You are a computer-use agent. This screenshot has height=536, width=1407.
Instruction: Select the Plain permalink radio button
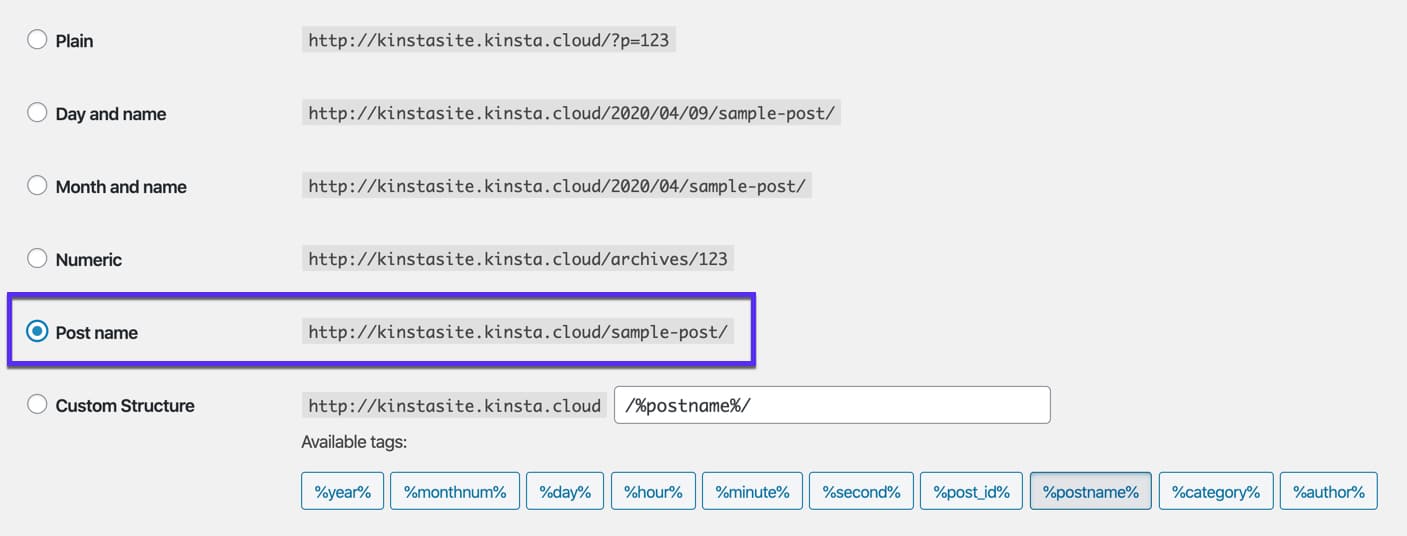pos(37,40)
